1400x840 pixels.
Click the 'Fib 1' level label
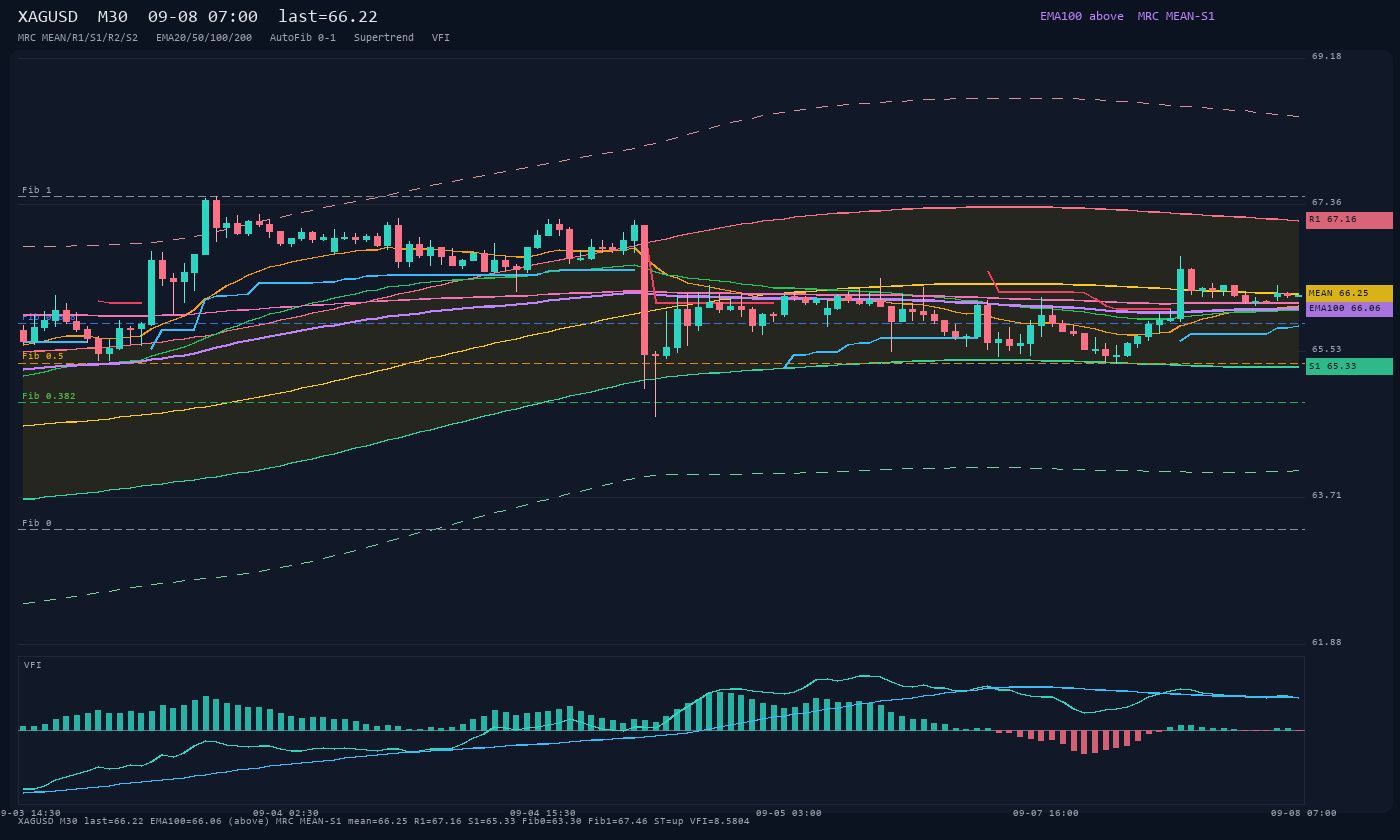point(37,190)
